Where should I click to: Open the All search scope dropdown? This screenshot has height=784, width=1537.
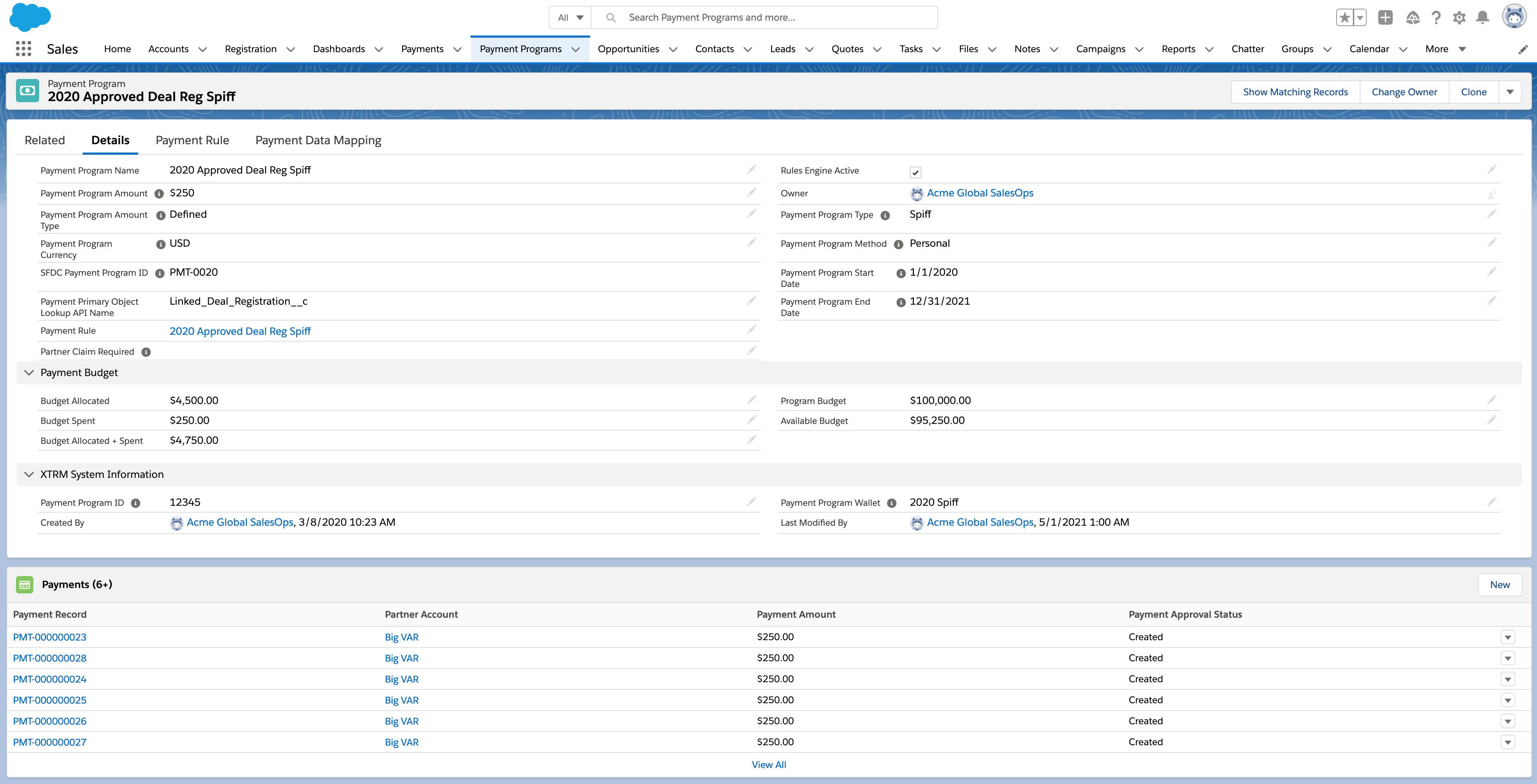pyautogui.click(x=569, y=17)
